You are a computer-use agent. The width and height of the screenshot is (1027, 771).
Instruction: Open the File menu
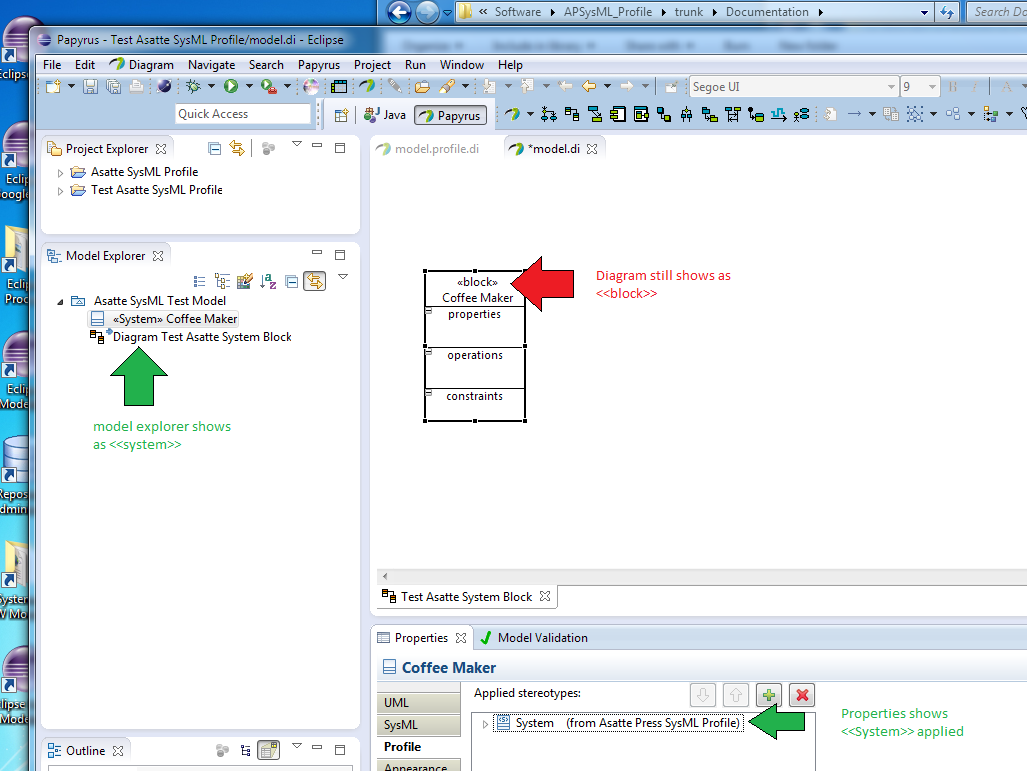[x=52, y=65]
